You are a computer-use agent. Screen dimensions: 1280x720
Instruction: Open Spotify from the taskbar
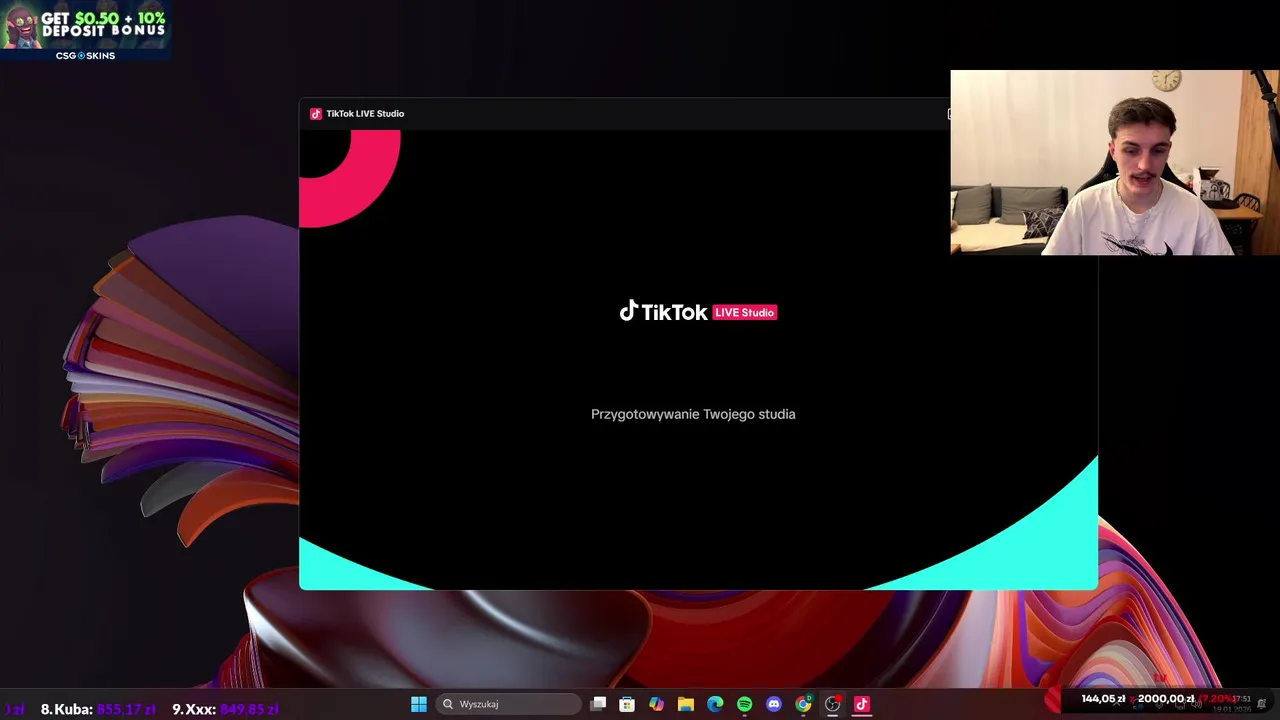tap(744, 704)
